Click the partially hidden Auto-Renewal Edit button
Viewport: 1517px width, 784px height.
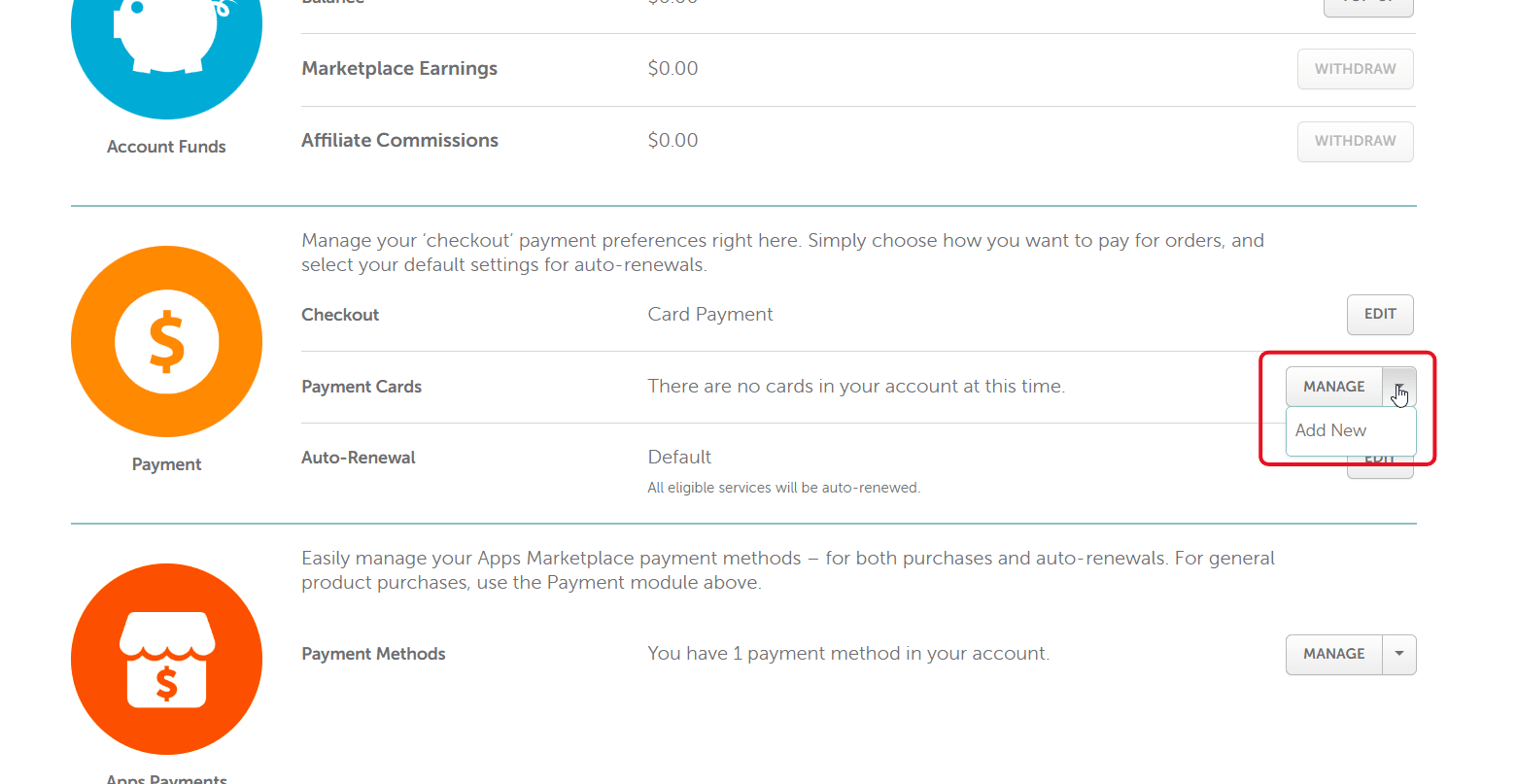tap(1380, 467)
